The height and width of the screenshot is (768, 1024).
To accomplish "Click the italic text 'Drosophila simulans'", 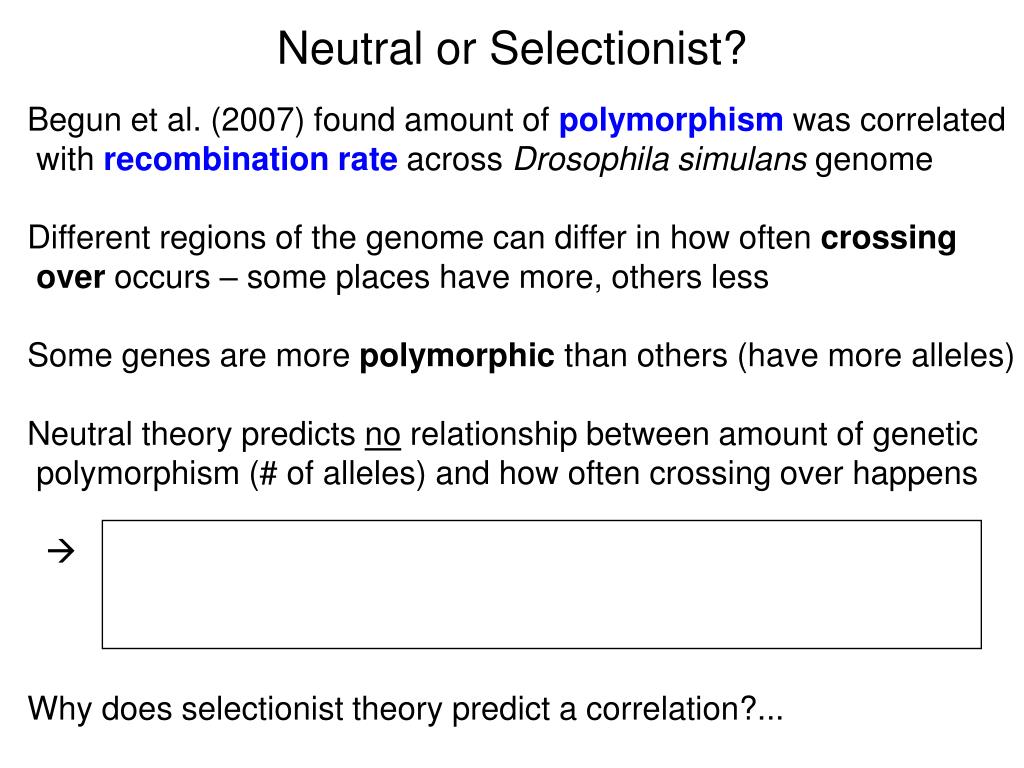I will (x=660, y=161).
